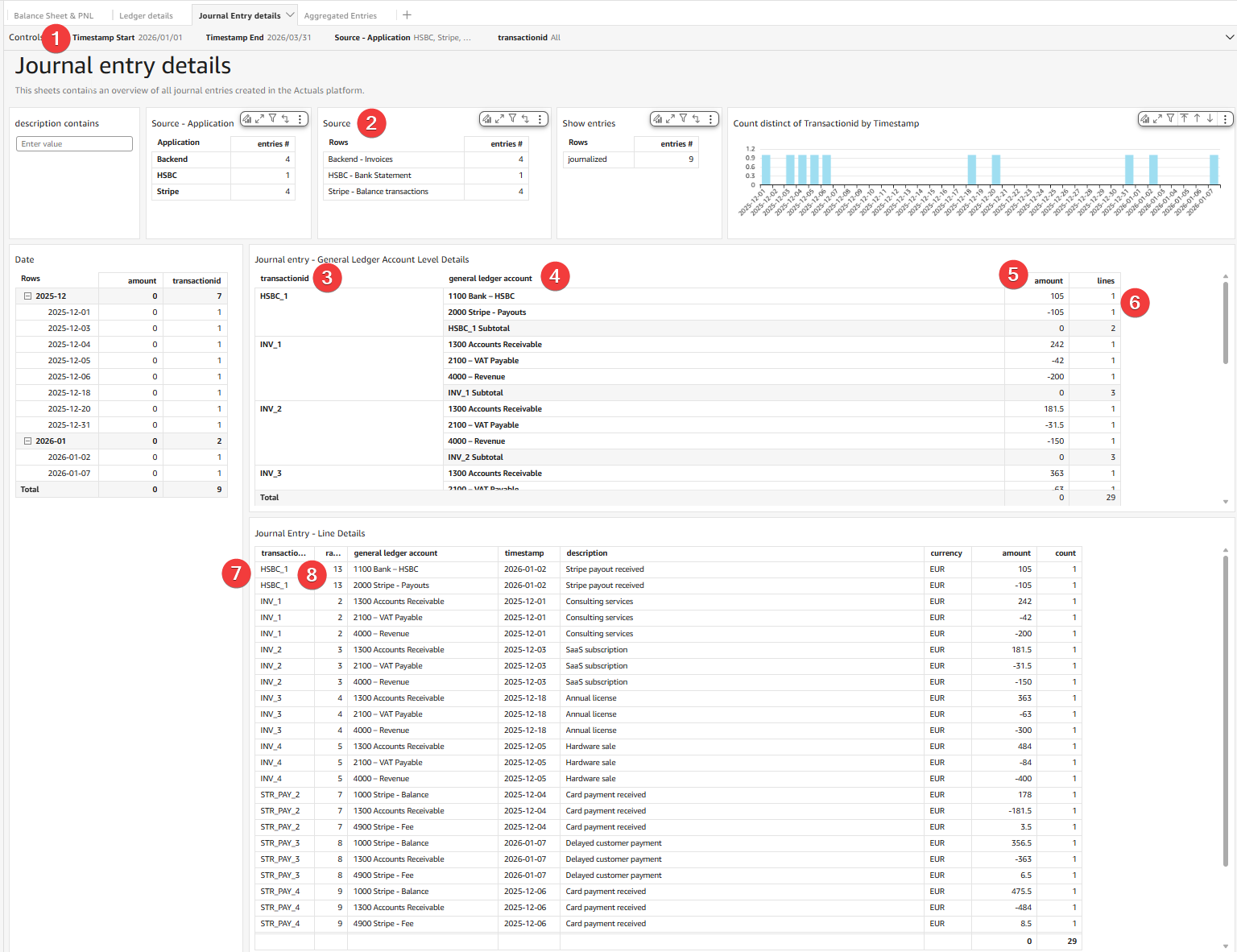The image size is (1237, 952).
Task: Switch to Balance Sheet & PNL tab
Action: (x=54, y=15)
